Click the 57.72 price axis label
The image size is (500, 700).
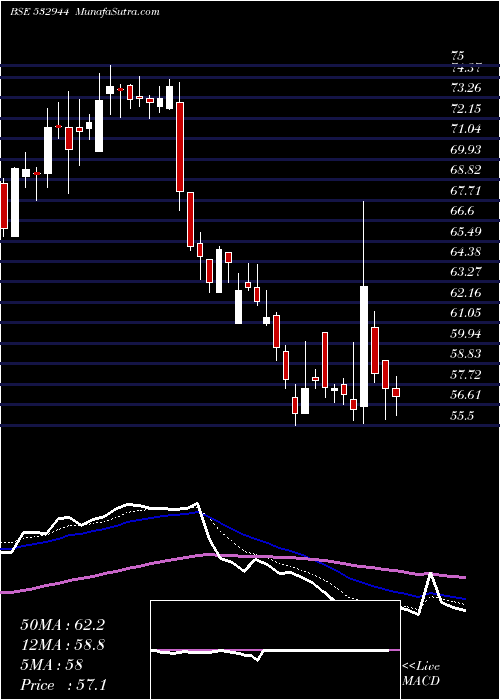coord(466,375)
